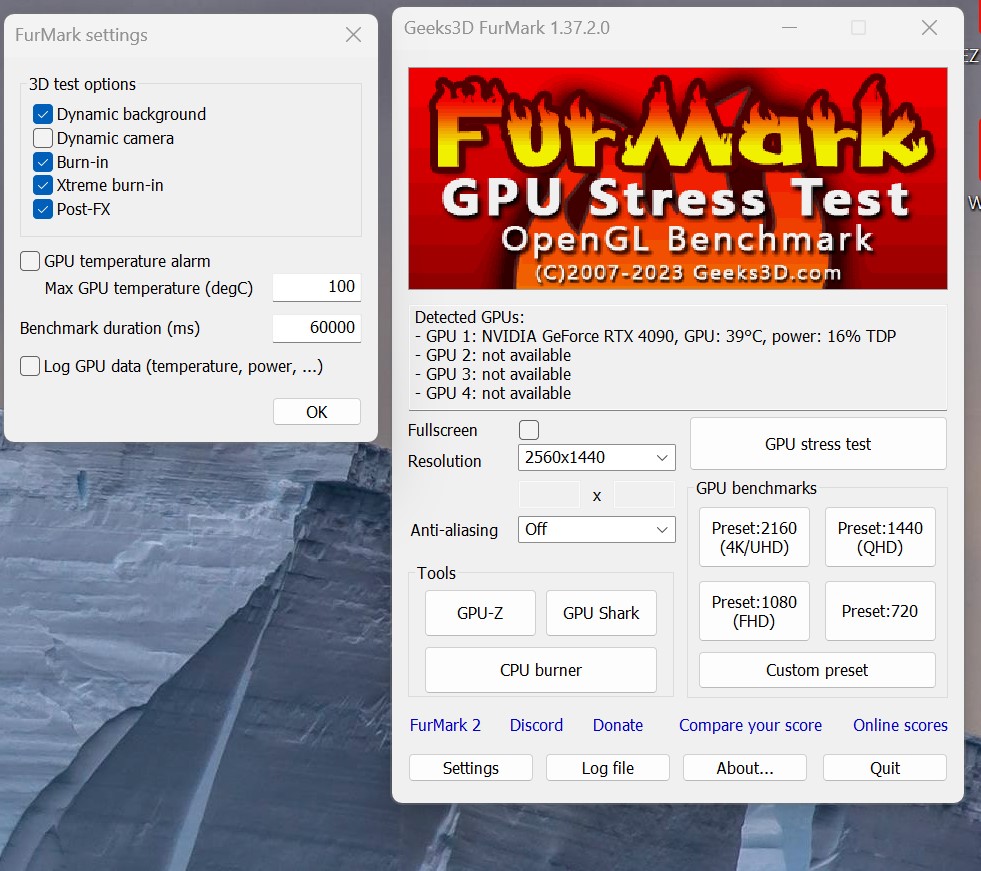Open the FurMark 2 link
The width and height of the screenshot is (981, 871).
[445, 725]
